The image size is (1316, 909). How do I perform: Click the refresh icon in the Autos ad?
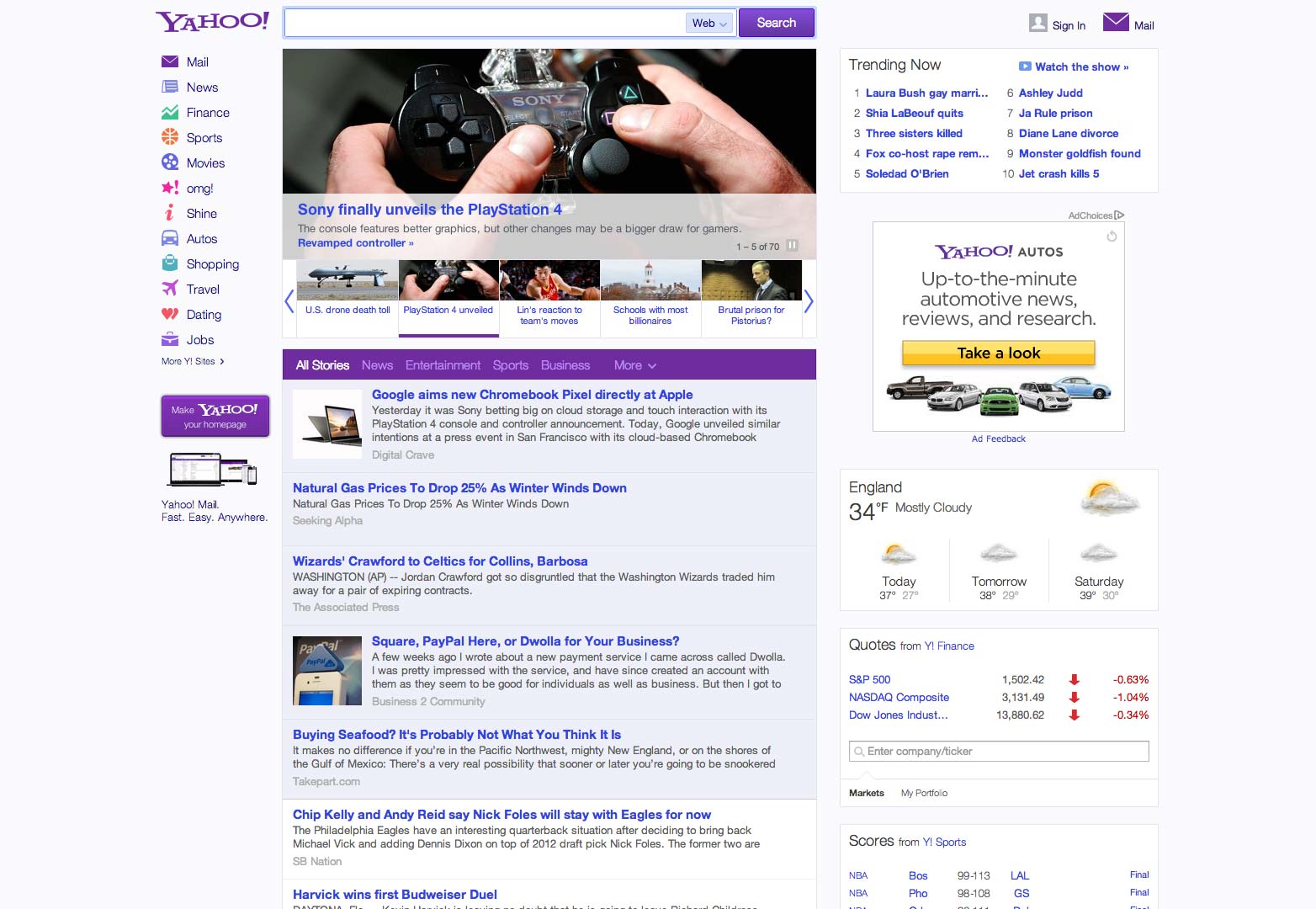[1112, 237]
